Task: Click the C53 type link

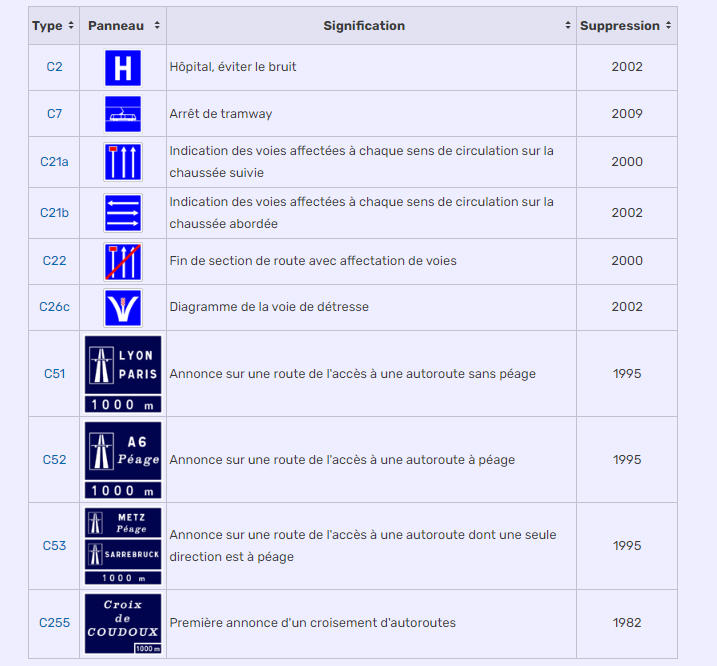Action: coord(54,546)
